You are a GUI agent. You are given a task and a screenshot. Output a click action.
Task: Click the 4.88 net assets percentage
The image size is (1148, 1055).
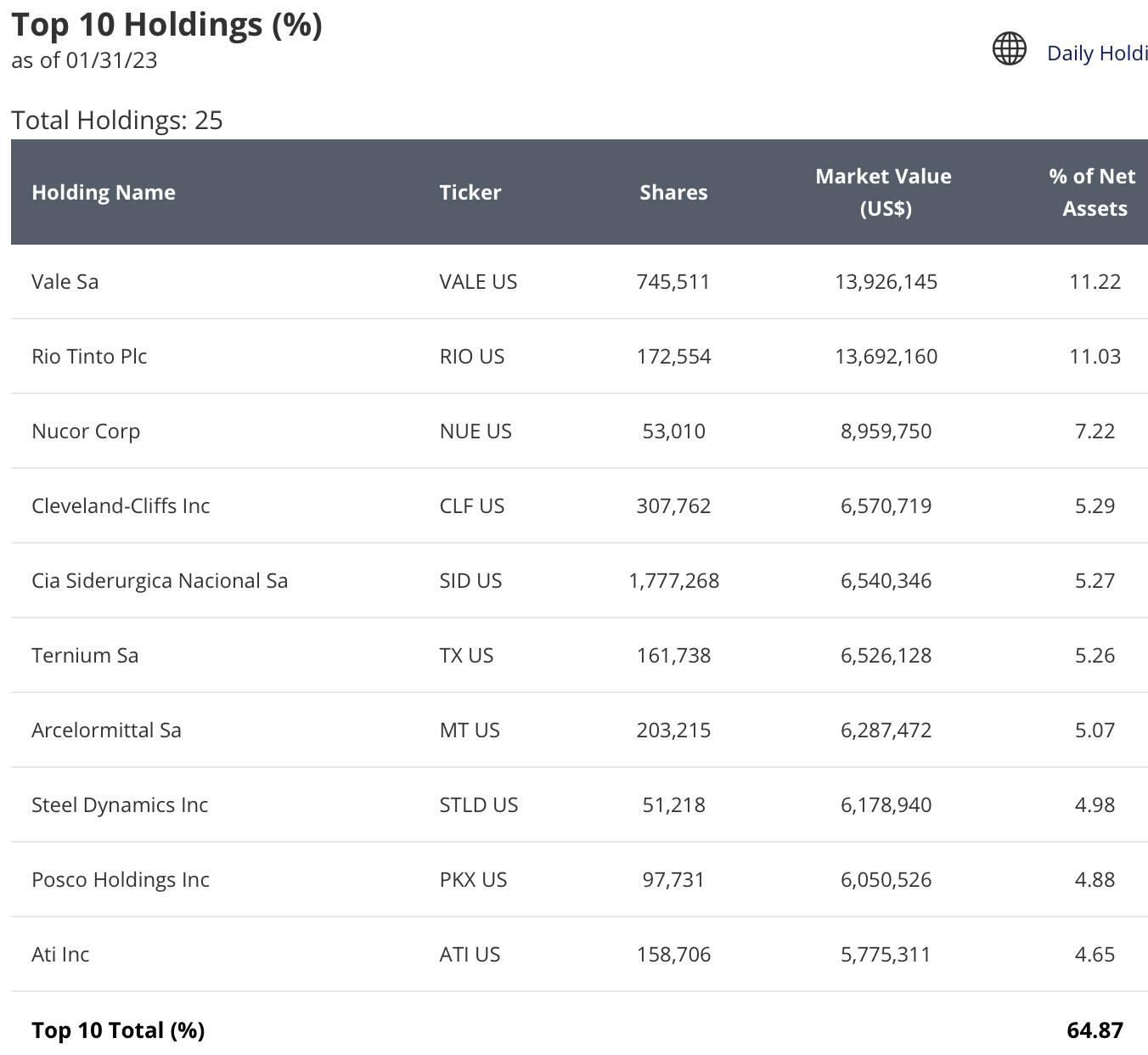1095,879
